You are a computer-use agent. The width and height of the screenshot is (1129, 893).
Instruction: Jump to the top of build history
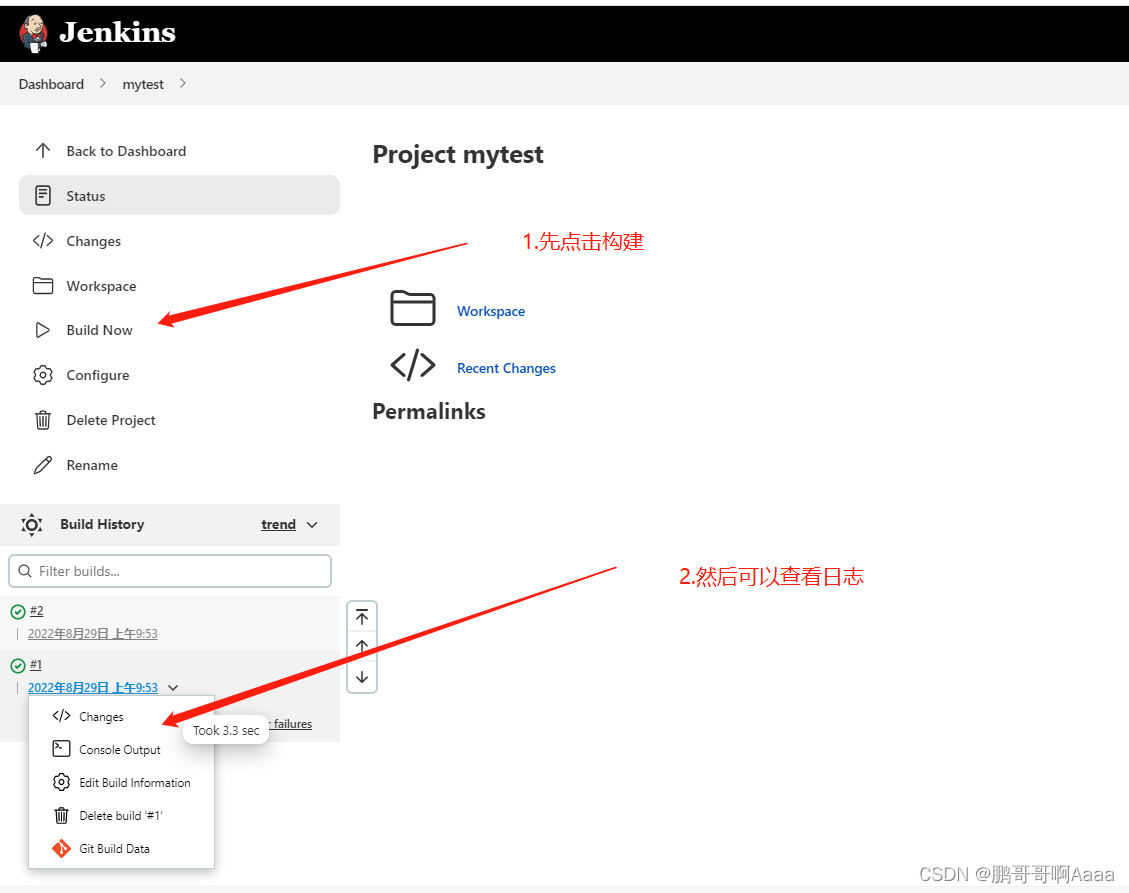(x=362, y=617)
